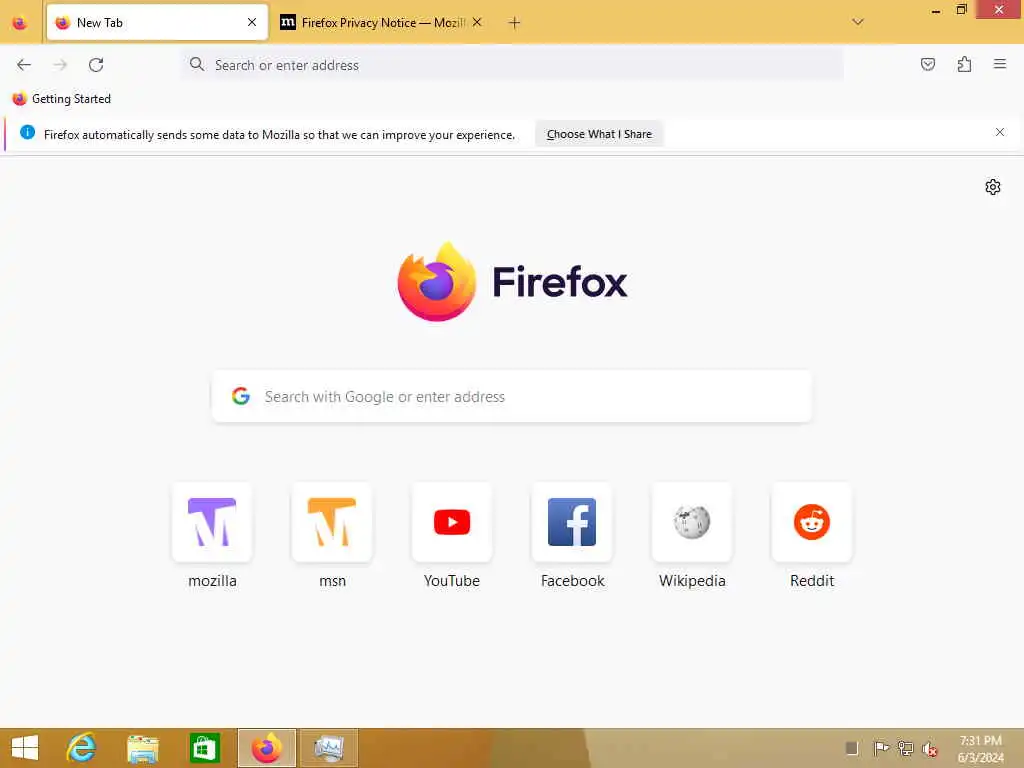Viewport: 1024px width, 768px height.
Task: Open the network tray icon
Action: [x=905, y=748]
